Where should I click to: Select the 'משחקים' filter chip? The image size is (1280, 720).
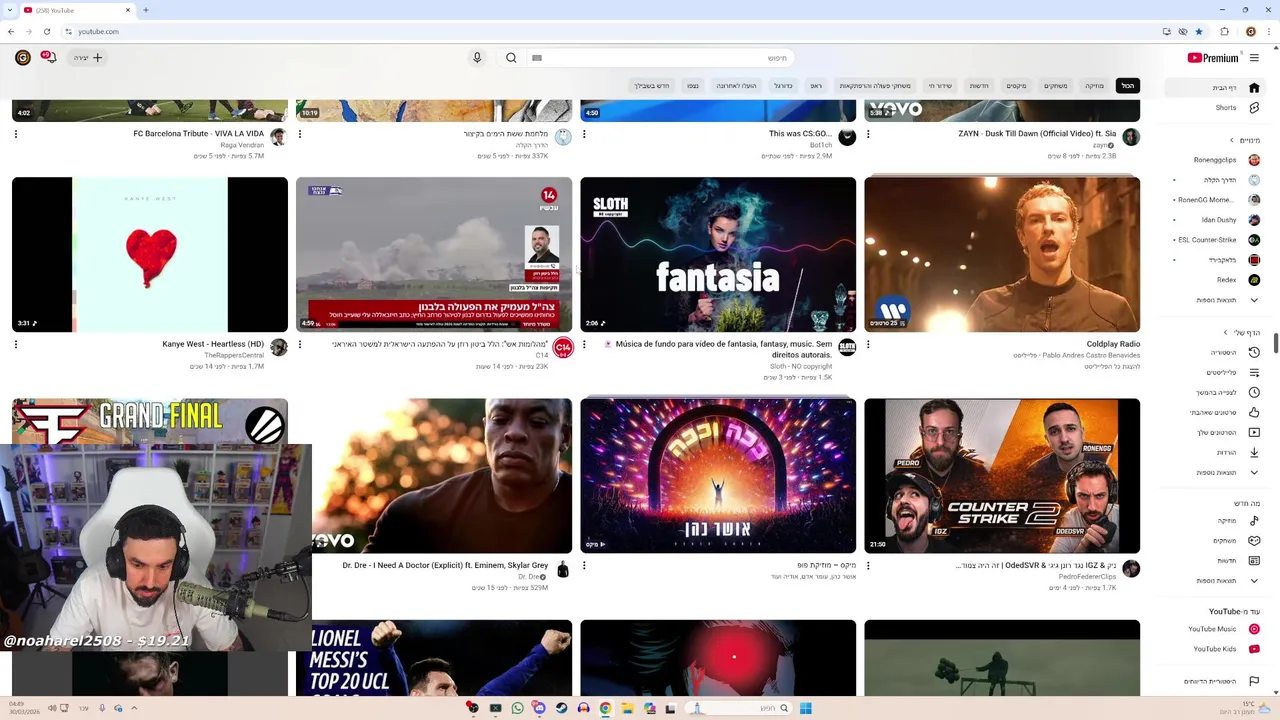coord(1056,86)
